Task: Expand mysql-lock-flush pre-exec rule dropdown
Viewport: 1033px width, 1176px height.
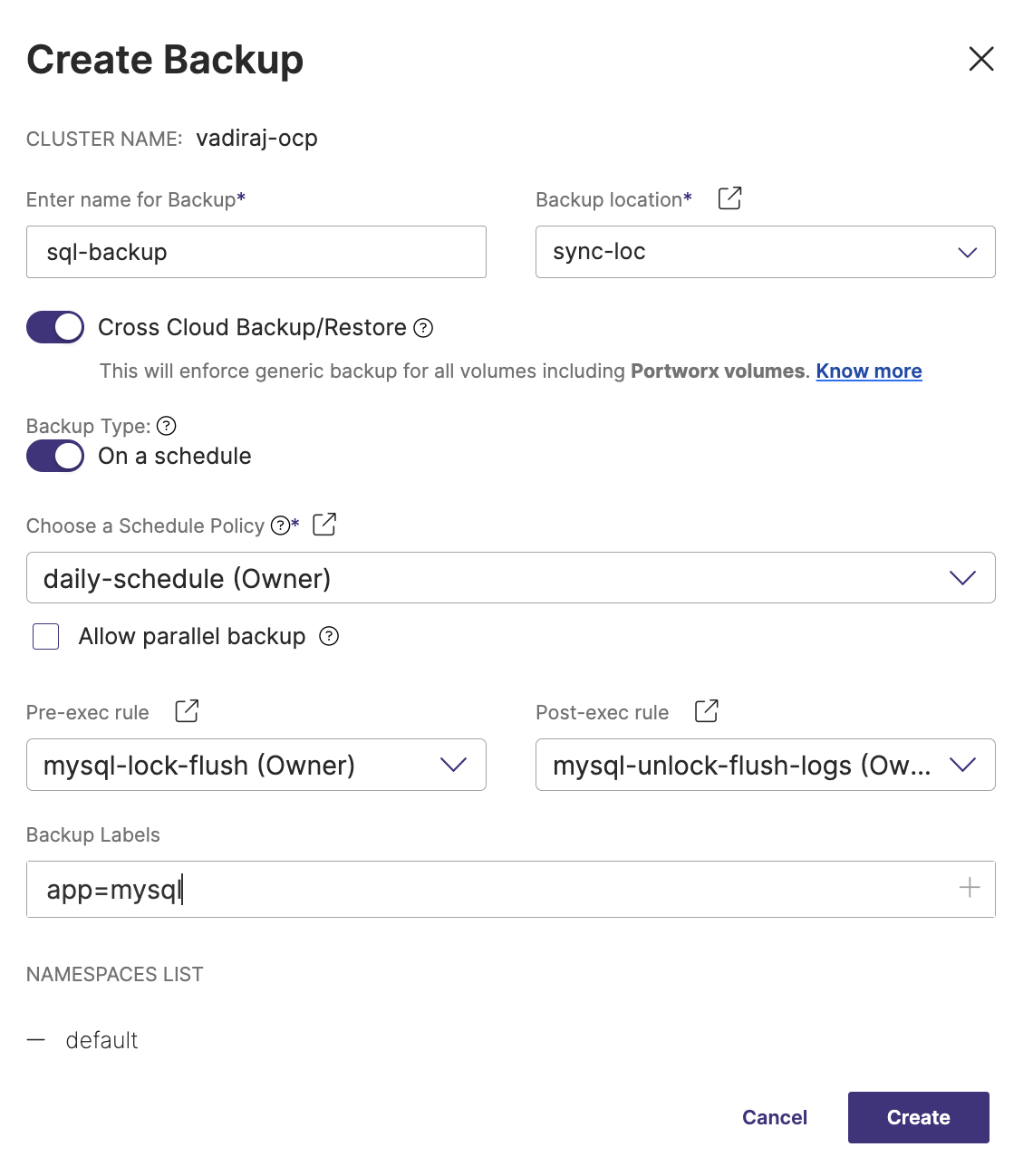Action: [x=256, y=766]
